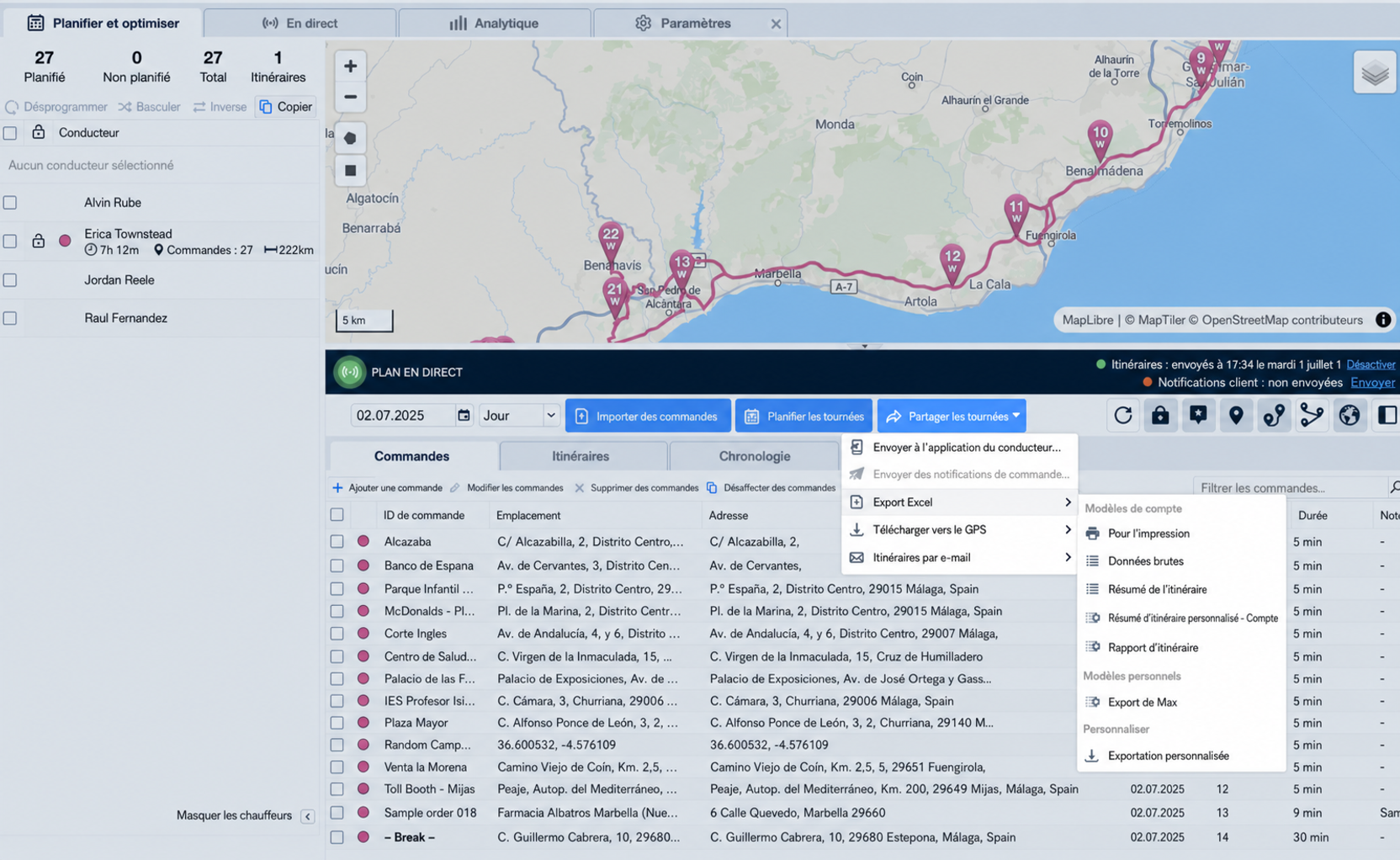
Task: Open the Jour period dropdown
Action: coord(519,416)
